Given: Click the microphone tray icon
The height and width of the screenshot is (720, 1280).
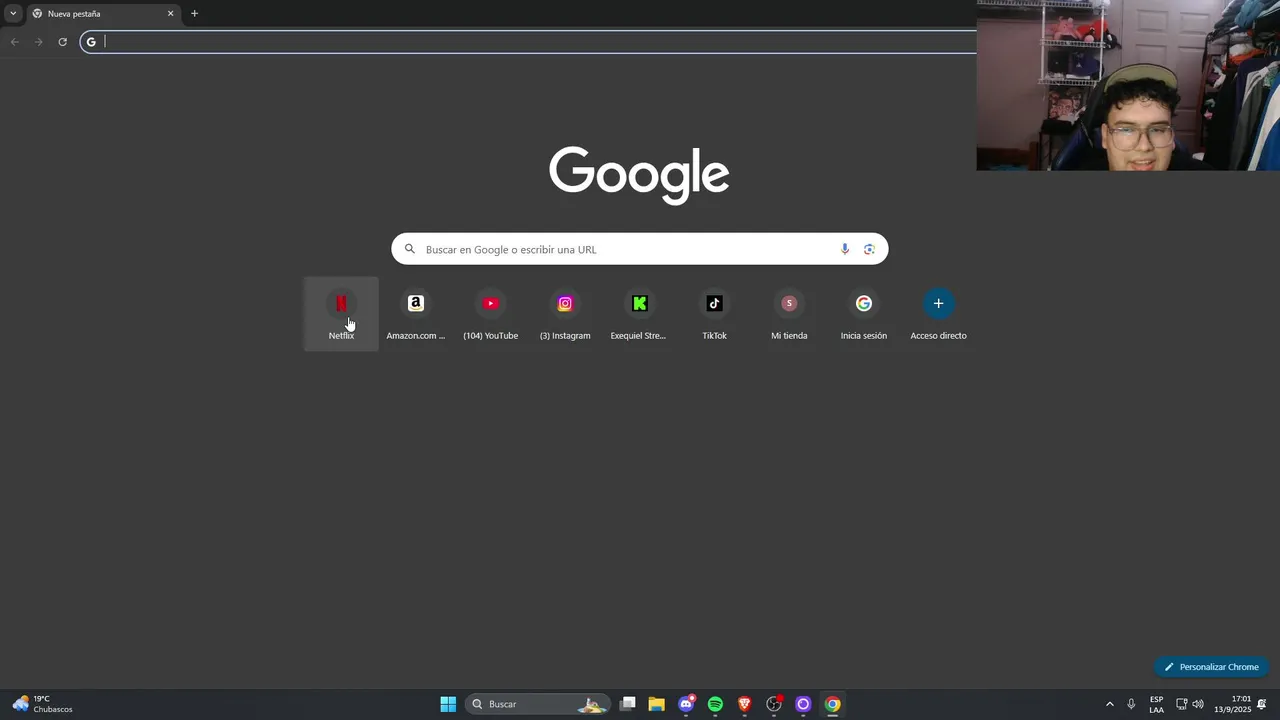Looking at the screenshot, I should coord(1131,704).
